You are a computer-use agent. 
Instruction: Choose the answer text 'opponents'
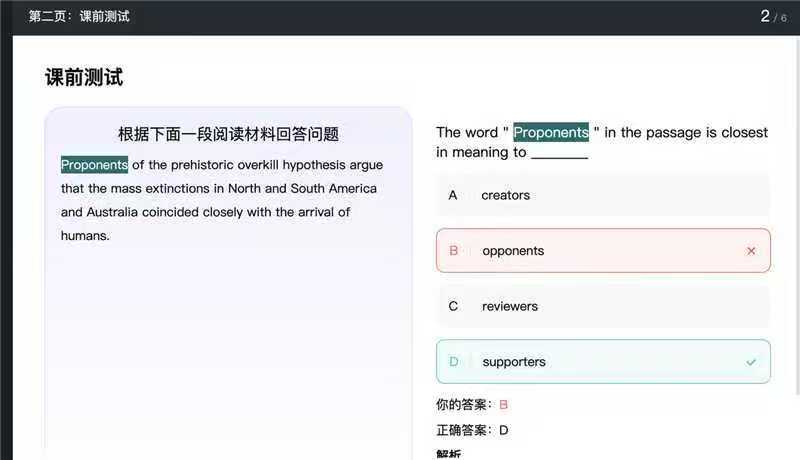[x=513, y=251]
